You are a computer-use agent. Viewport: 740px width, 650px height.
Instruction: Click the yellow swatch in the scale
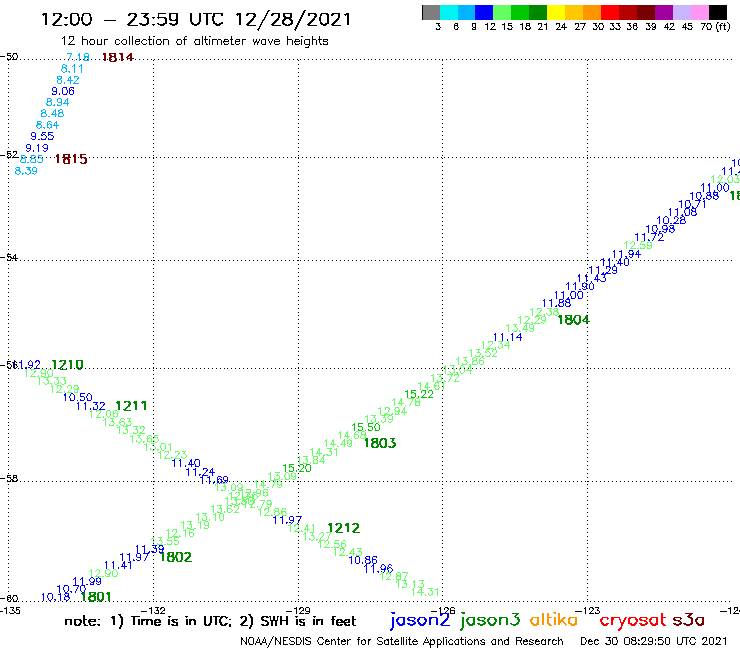point(556,12)
